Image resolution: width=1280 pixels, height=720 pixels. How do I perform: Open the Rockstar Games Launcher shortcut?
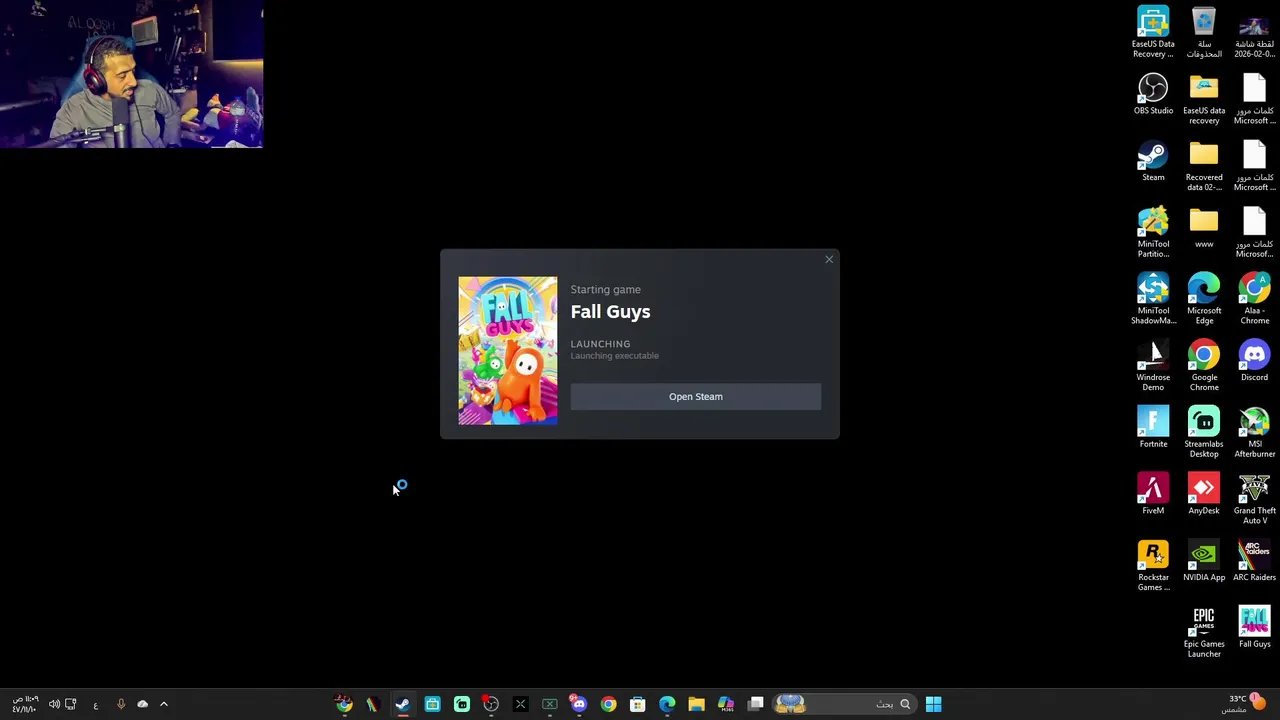[x=1153, y=566]
